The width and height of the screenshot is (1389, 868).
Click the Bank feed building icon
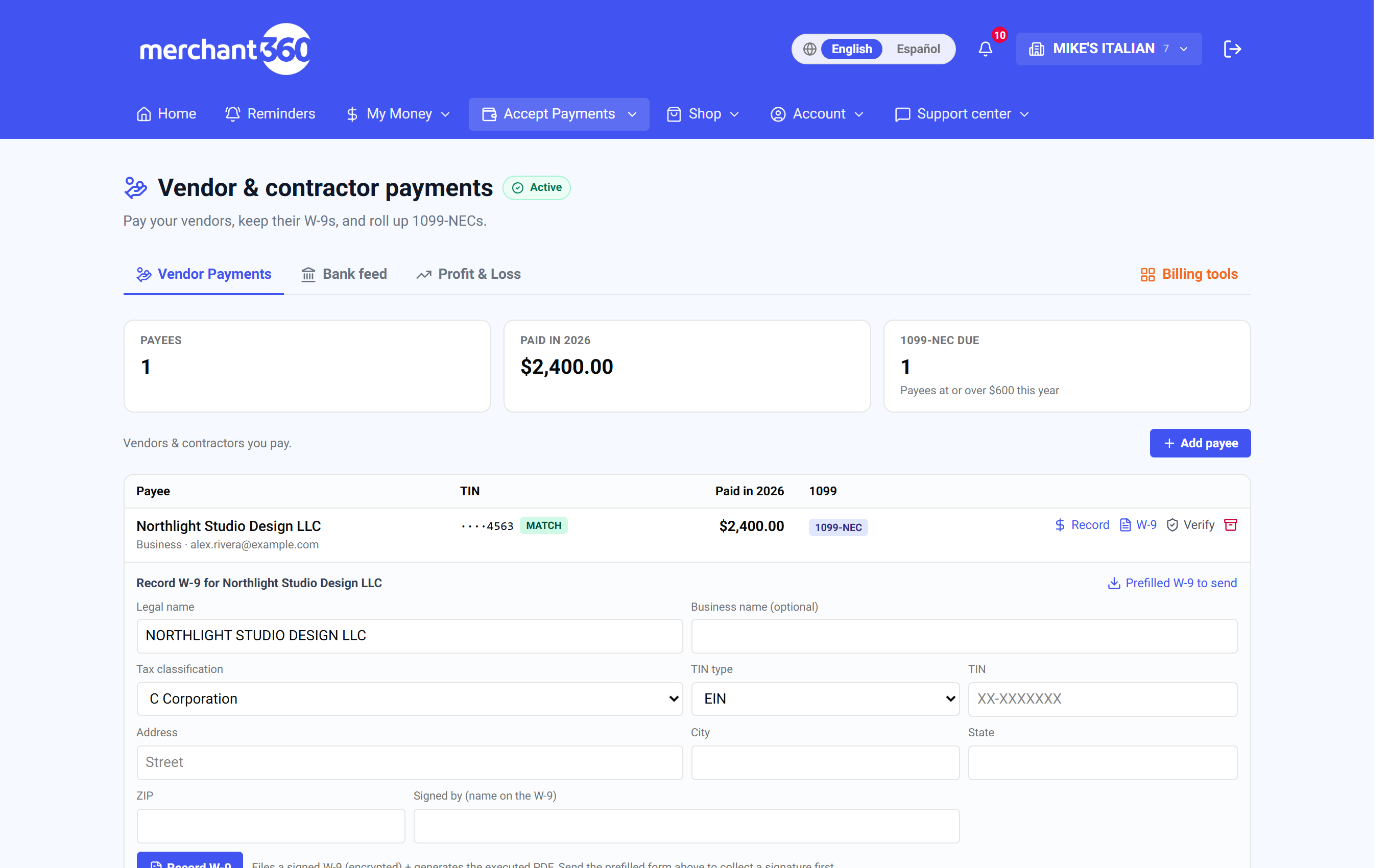click(308, 274)
